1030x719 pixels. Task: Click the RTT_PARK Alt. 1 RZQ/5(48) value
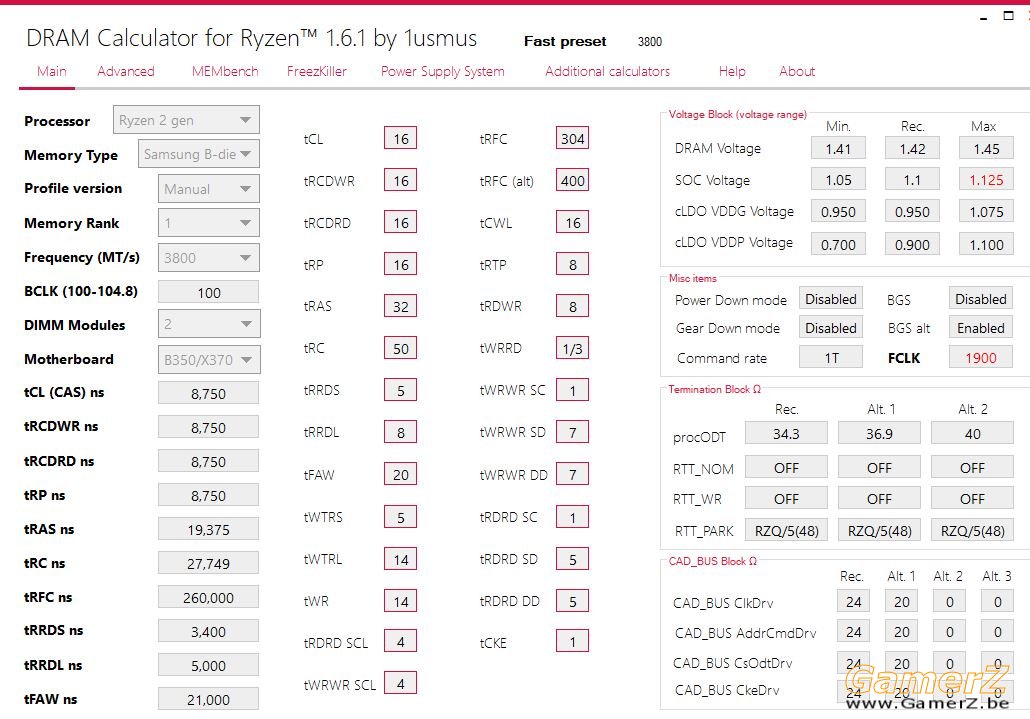(879, 531)
